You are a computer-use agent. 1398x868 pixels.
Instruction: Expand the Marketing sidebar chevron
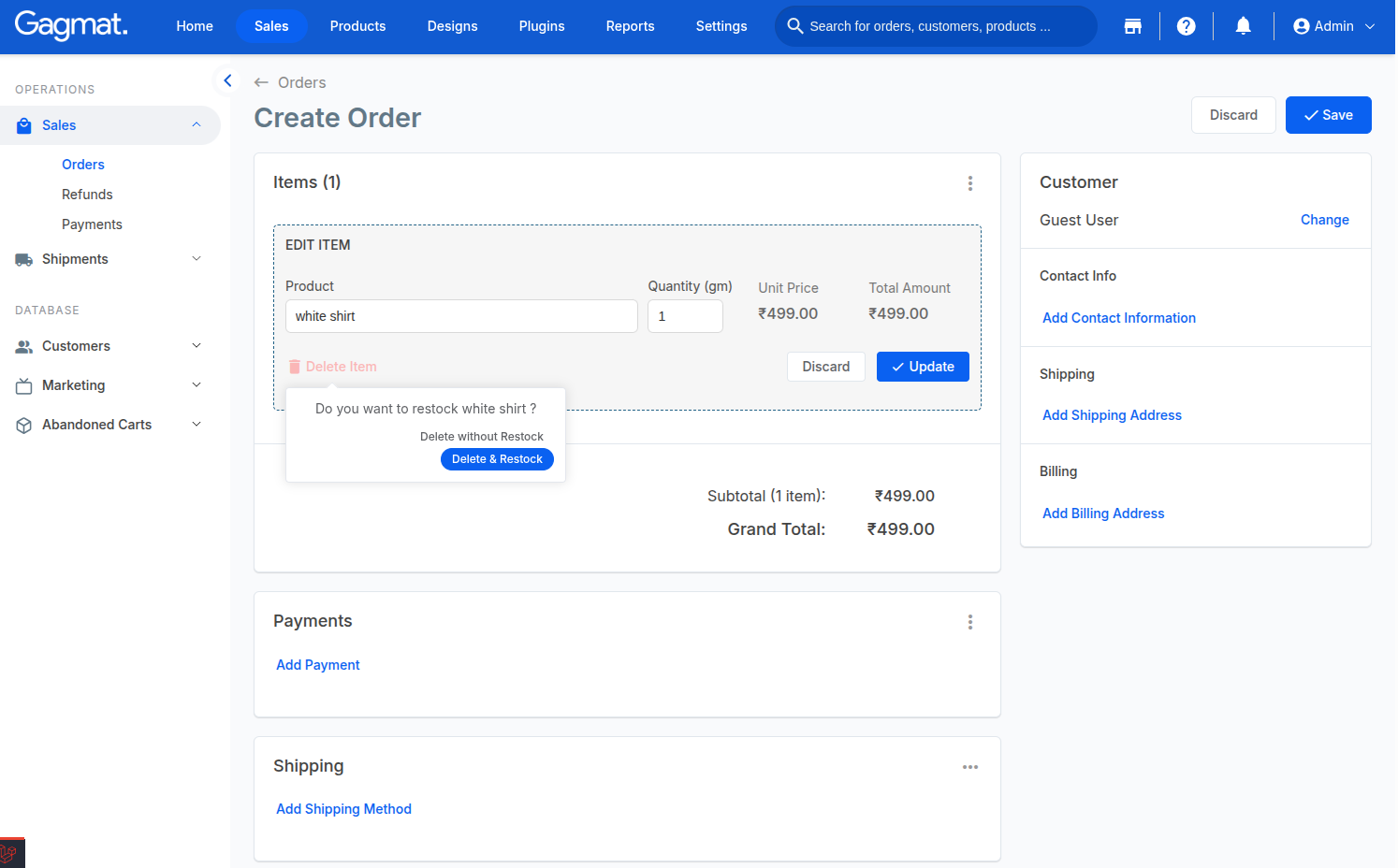[x=197, y=385]
